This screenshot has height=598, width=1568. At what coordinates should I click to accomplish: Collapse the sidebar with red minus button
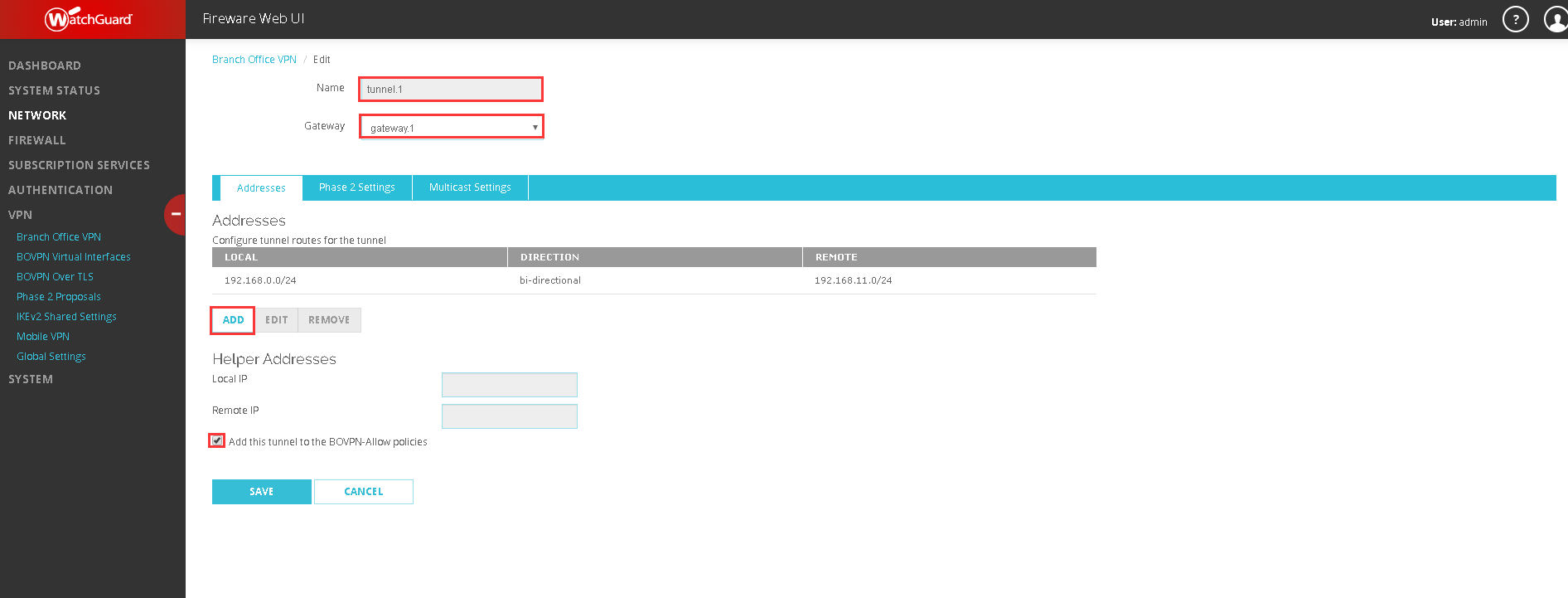176,215
